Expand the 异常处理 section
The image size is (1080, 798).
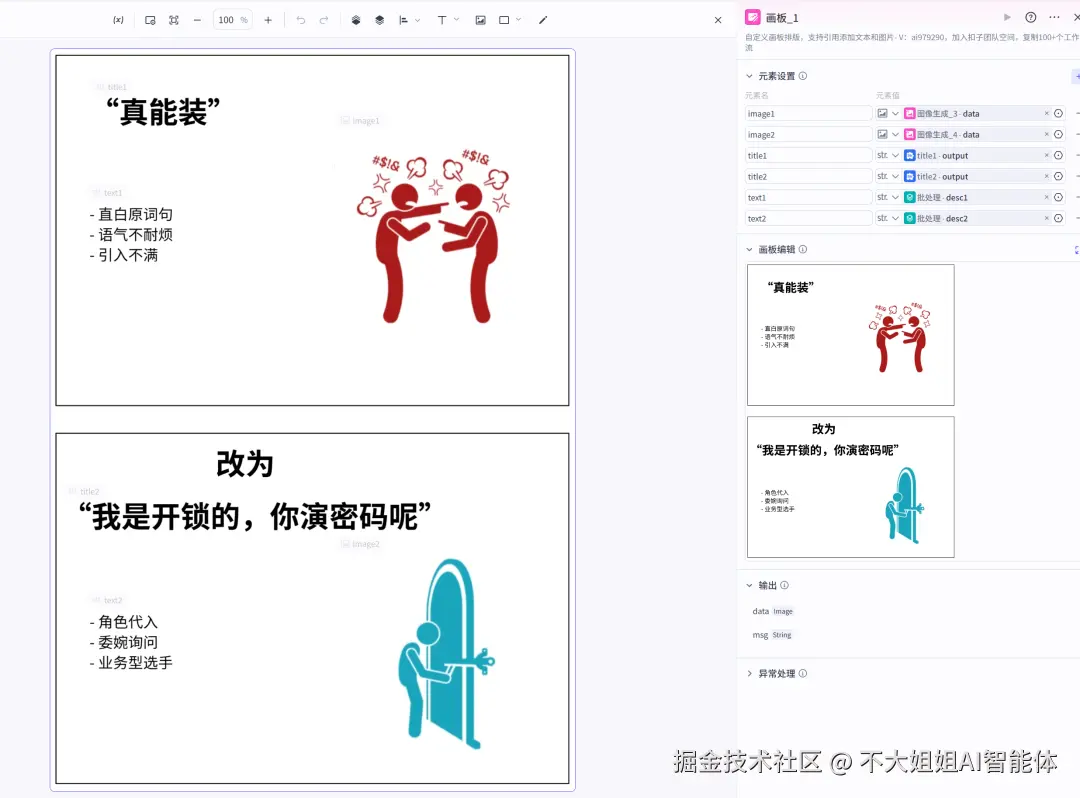(748, 673)
